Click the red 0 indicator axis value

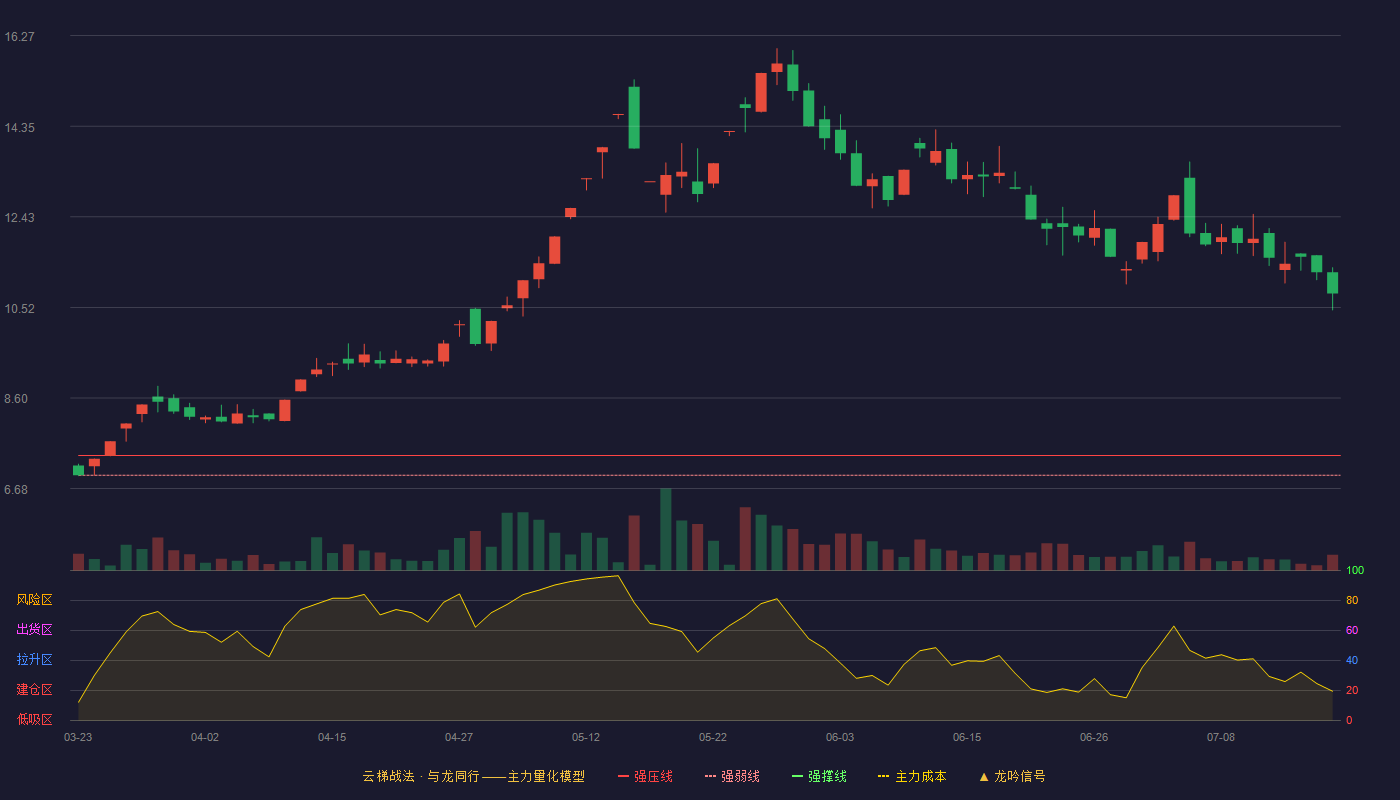[1349, 721]
